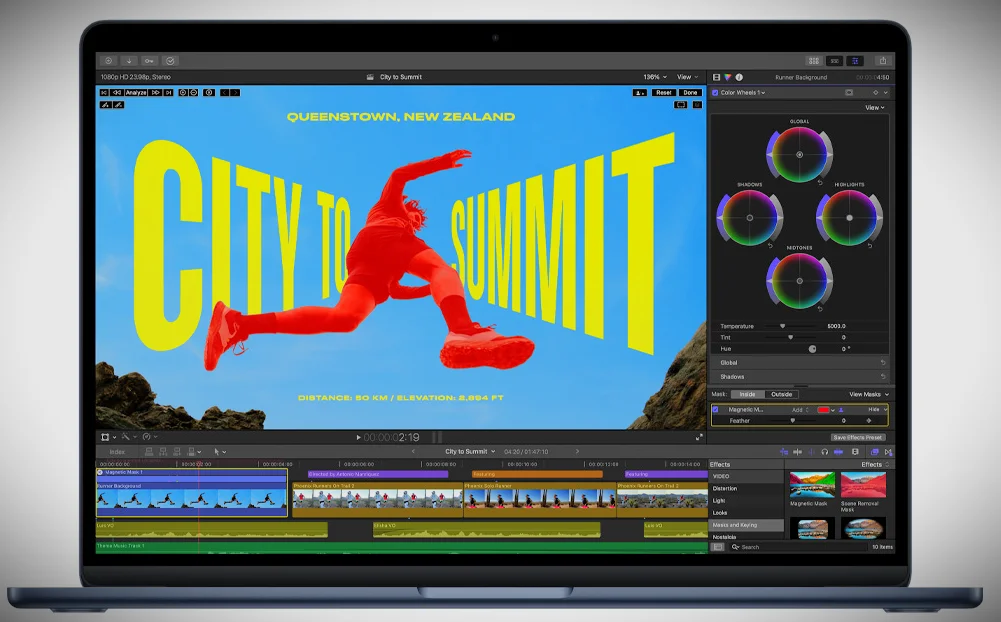The image size is (1001, 622).
Task: Click Done in the viewer
Action: (x=690, y=93)
